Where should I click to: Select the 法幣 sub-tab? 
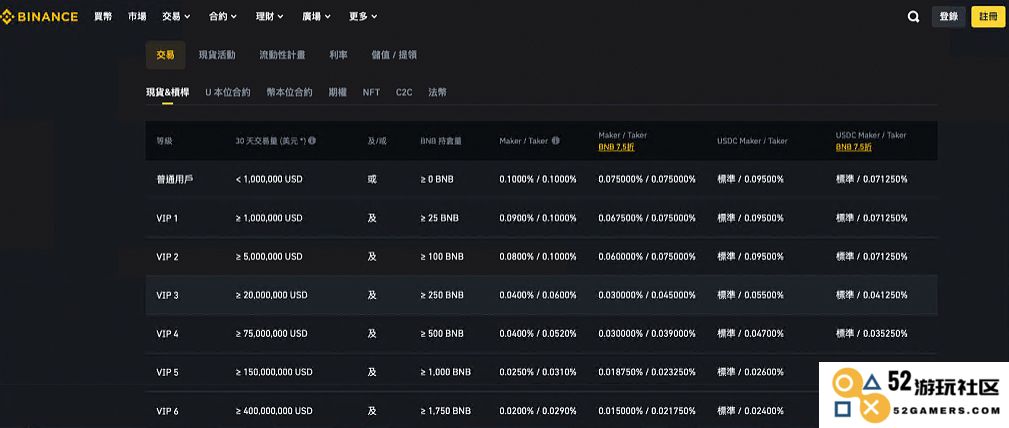(x=438, y=93)
